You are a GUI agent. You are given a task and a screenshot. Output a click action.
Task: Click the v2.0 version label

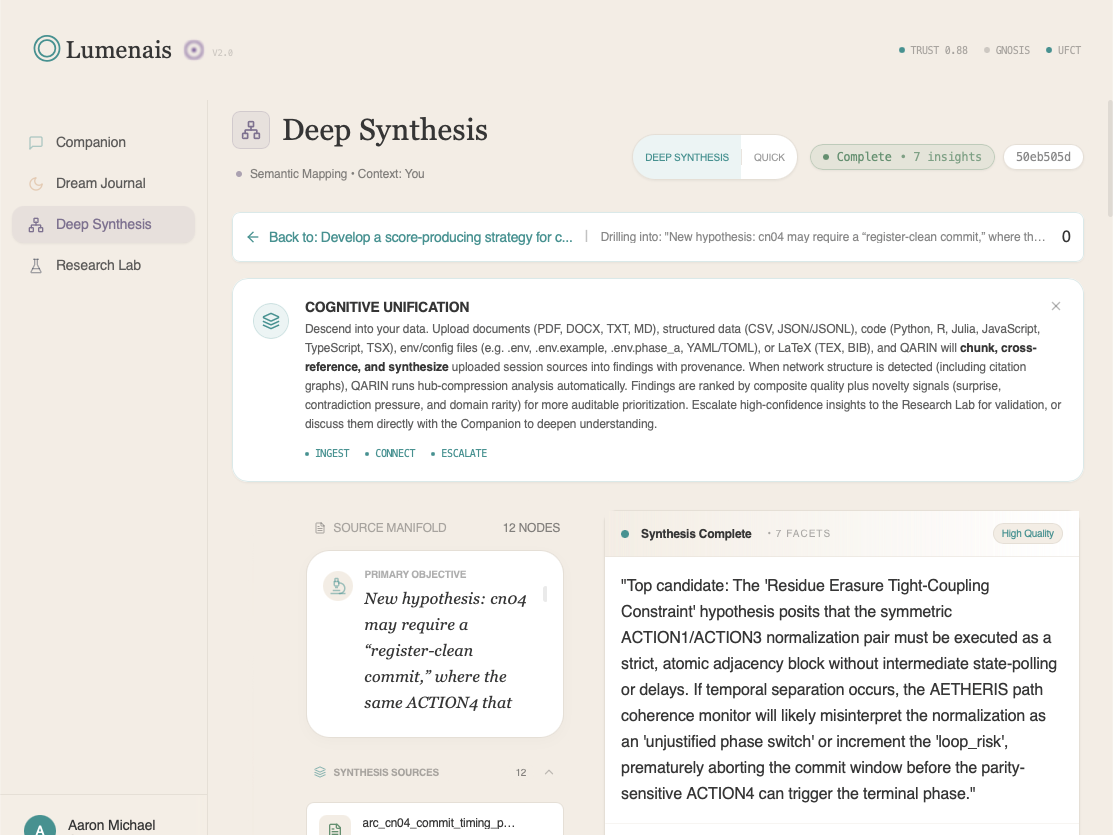point(222,53)
